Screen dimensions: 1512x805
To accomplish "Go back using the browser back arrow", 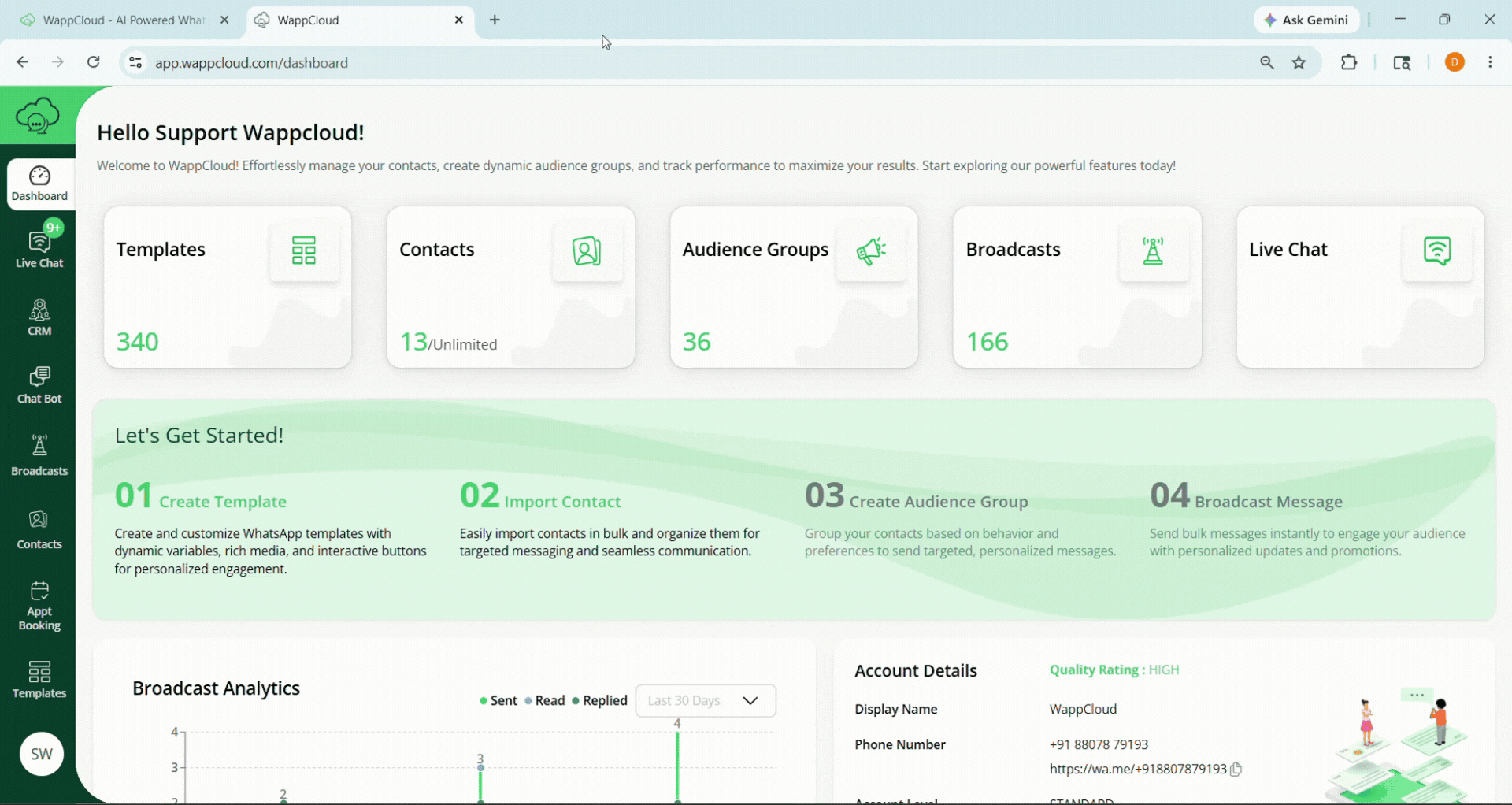I will [23, 62].
